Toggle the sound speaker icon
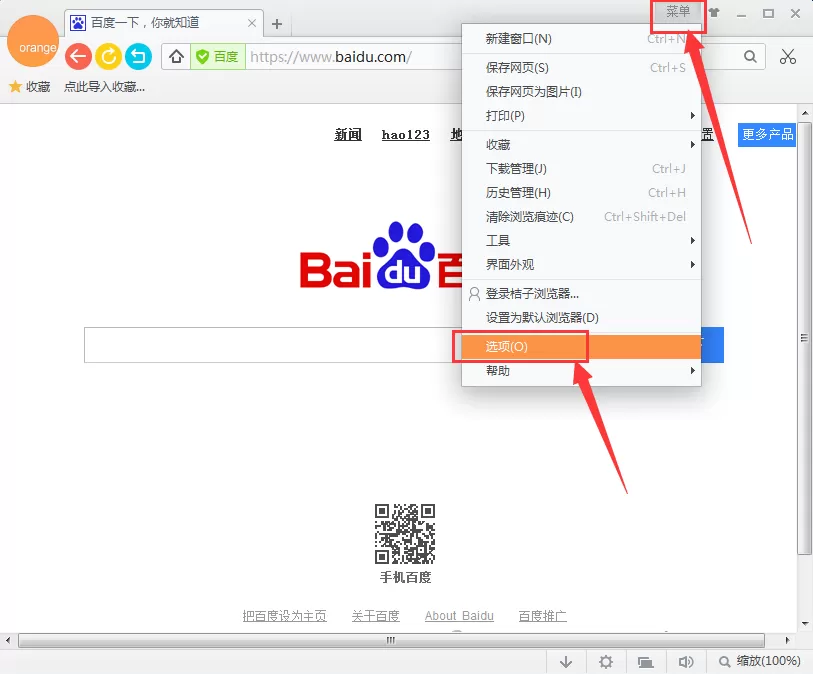813x674 pixels. 685,662
